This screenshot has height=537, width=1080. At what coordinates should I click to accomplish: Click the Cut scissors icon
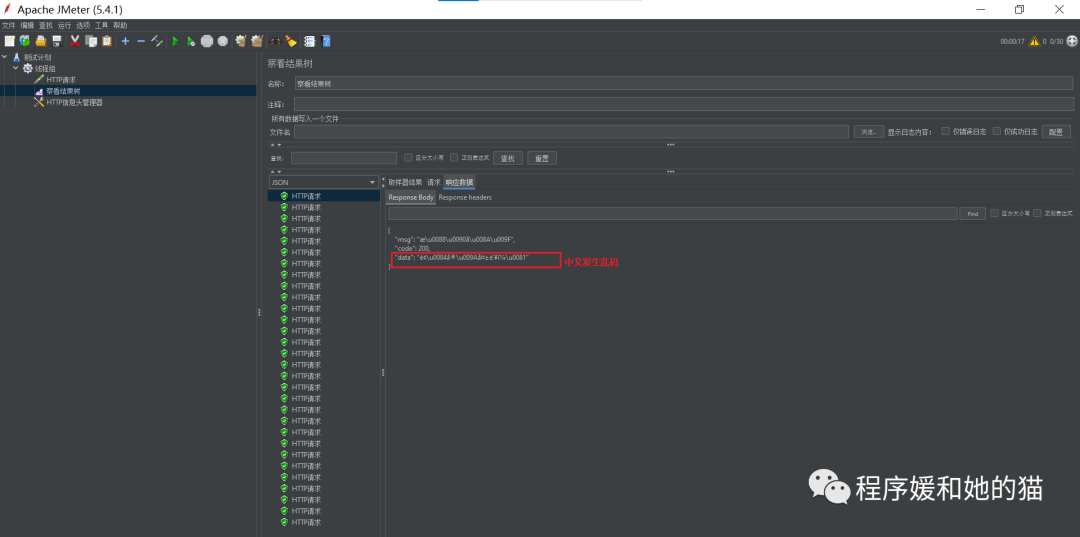[75, 41]
